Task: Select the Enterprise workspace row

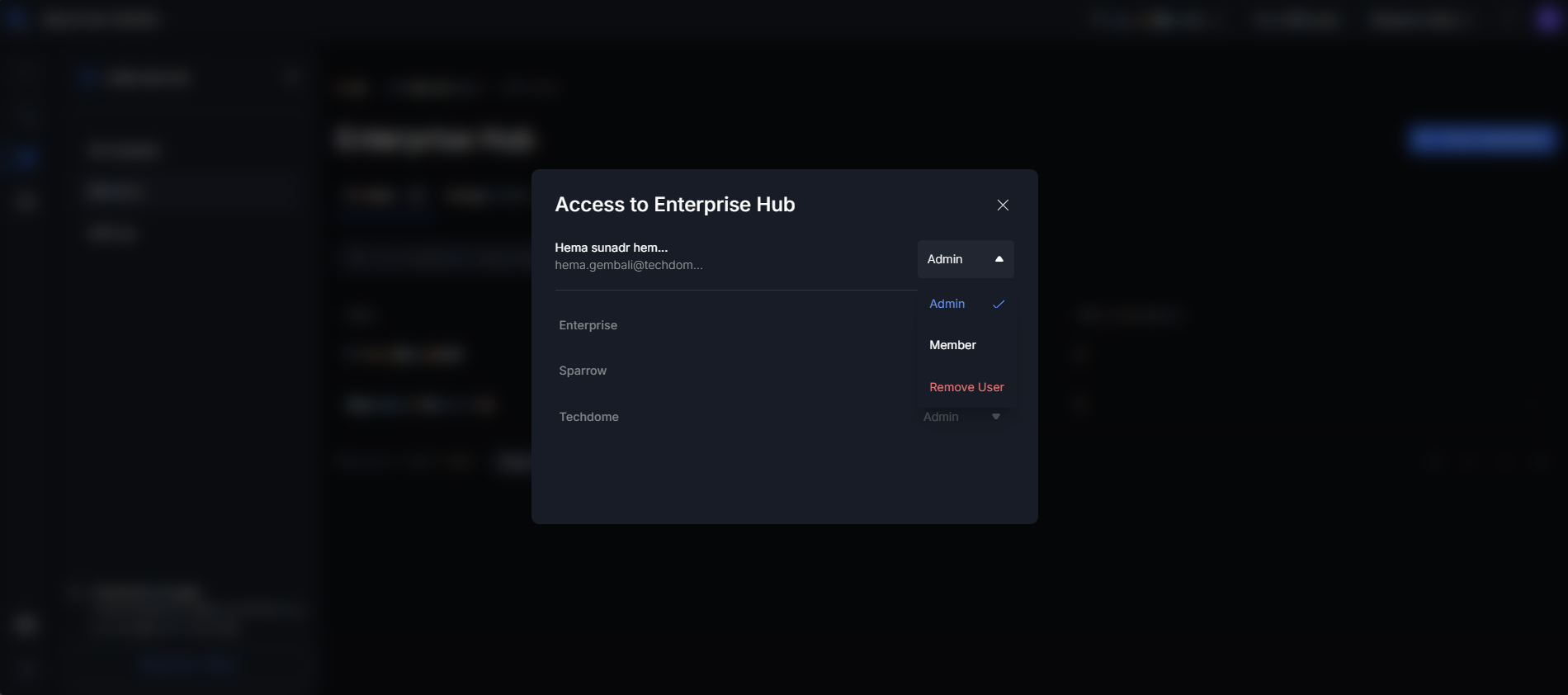Action: tap(588, 325)
